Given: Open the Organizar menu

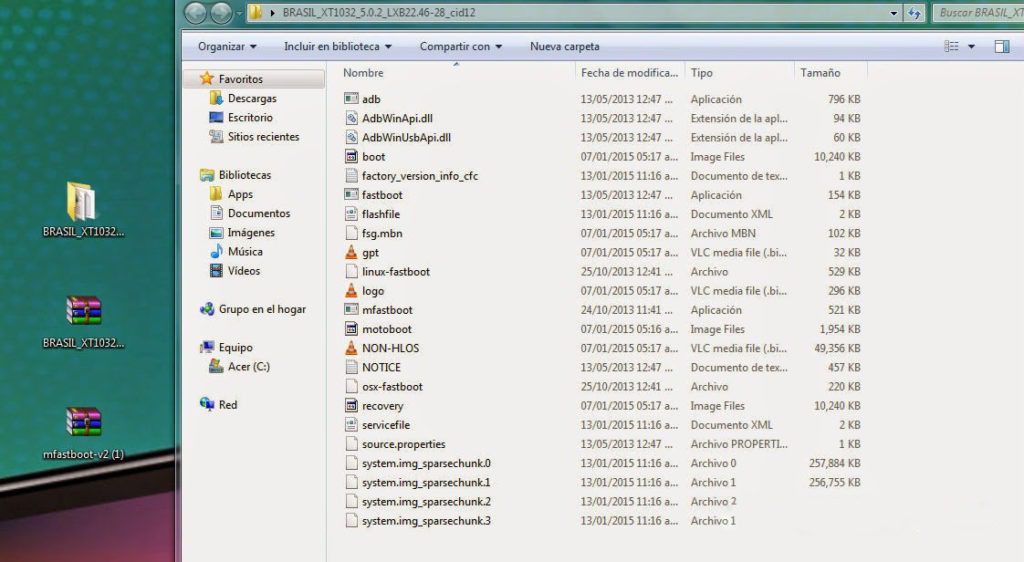Looking at the screenshot, I should pos(227,46).
